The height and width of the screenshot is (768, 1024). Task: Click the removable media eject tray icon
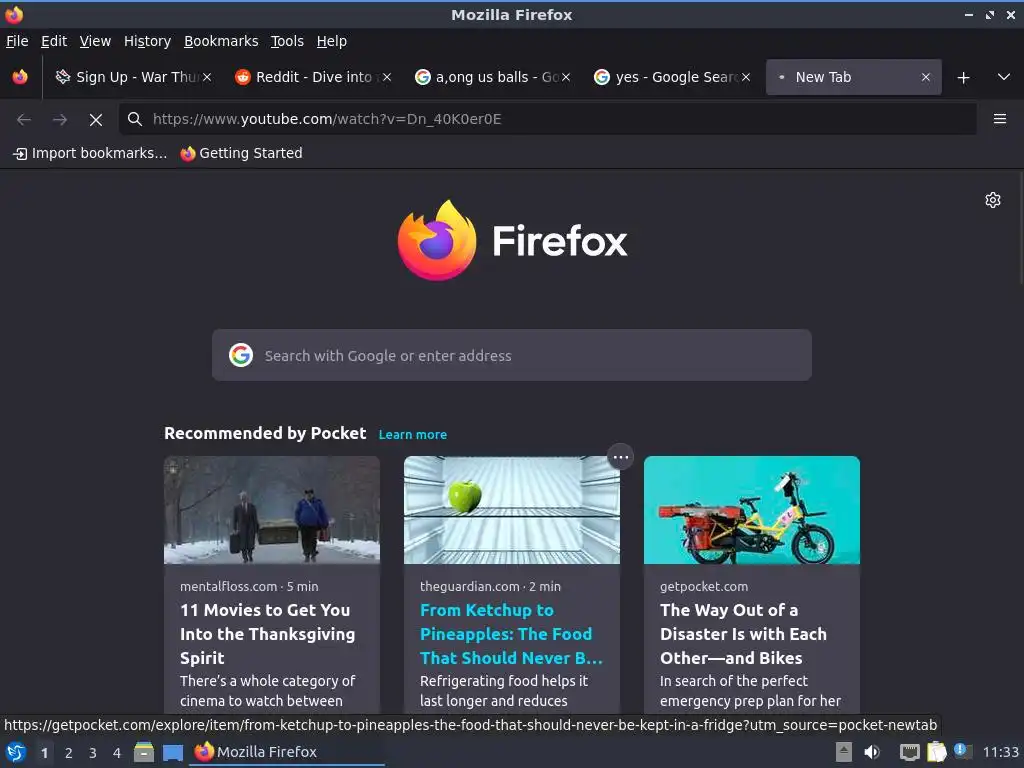844,752
